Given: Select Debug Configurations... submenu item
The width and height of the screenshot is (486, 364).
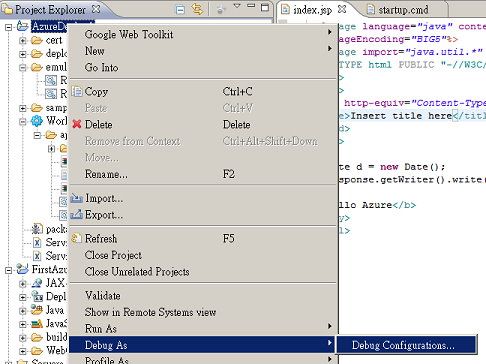Looking at the screenshot, I should pos(406,345).
